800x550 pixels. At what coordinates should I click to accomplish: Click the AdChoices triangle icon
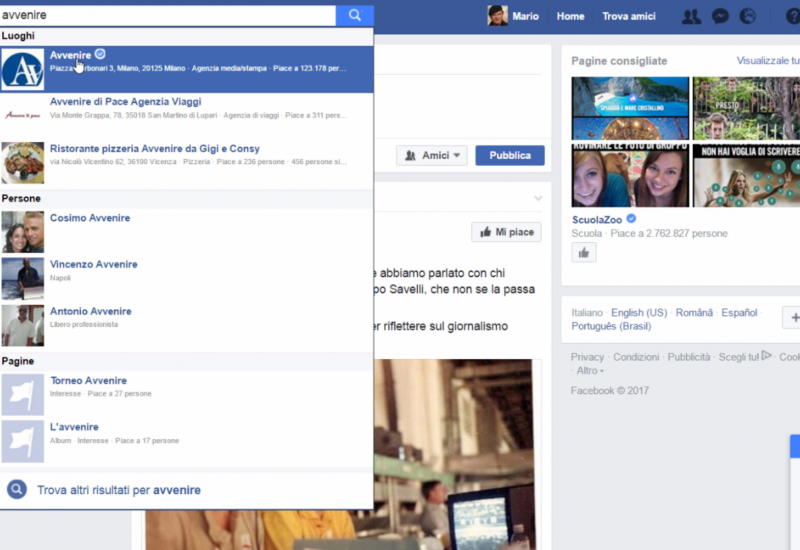[x=766, y=356]
